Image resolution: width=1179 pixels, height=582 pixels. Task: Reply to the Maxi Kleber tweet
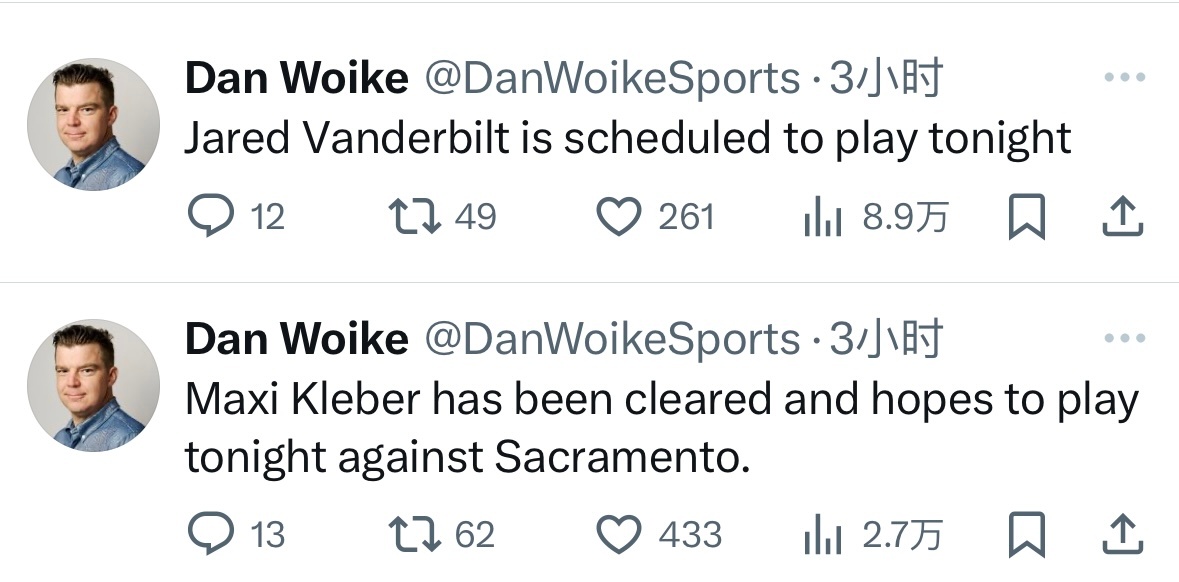[210, 535]
